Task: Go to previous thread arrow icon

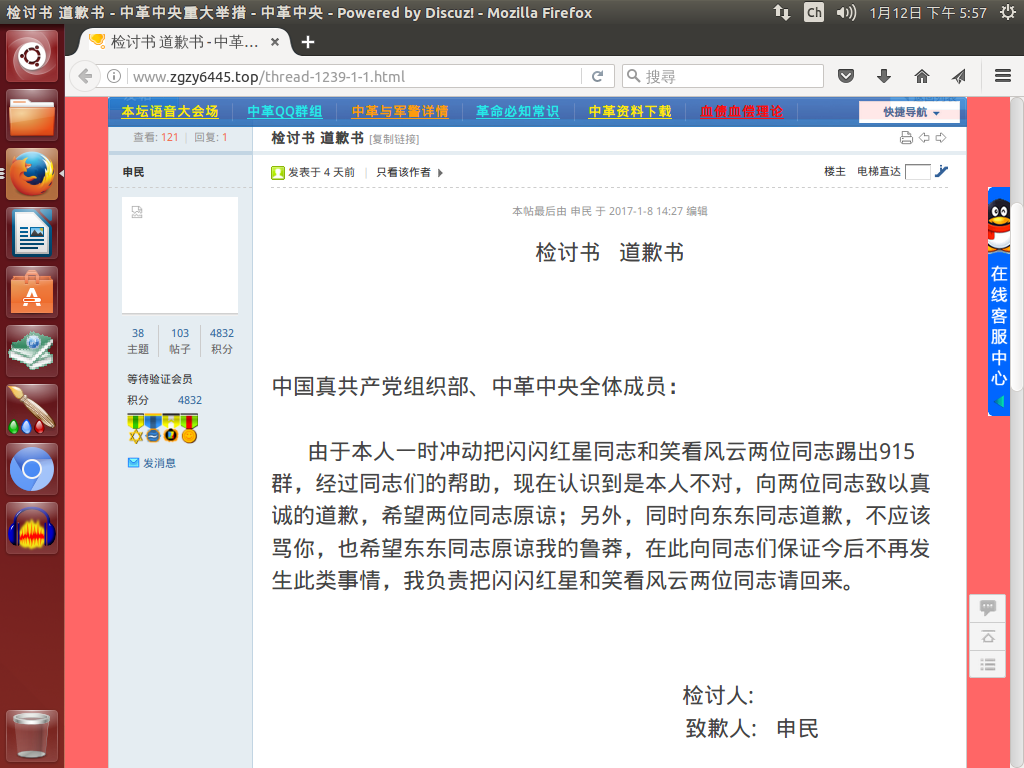Action: click(924, 138)
